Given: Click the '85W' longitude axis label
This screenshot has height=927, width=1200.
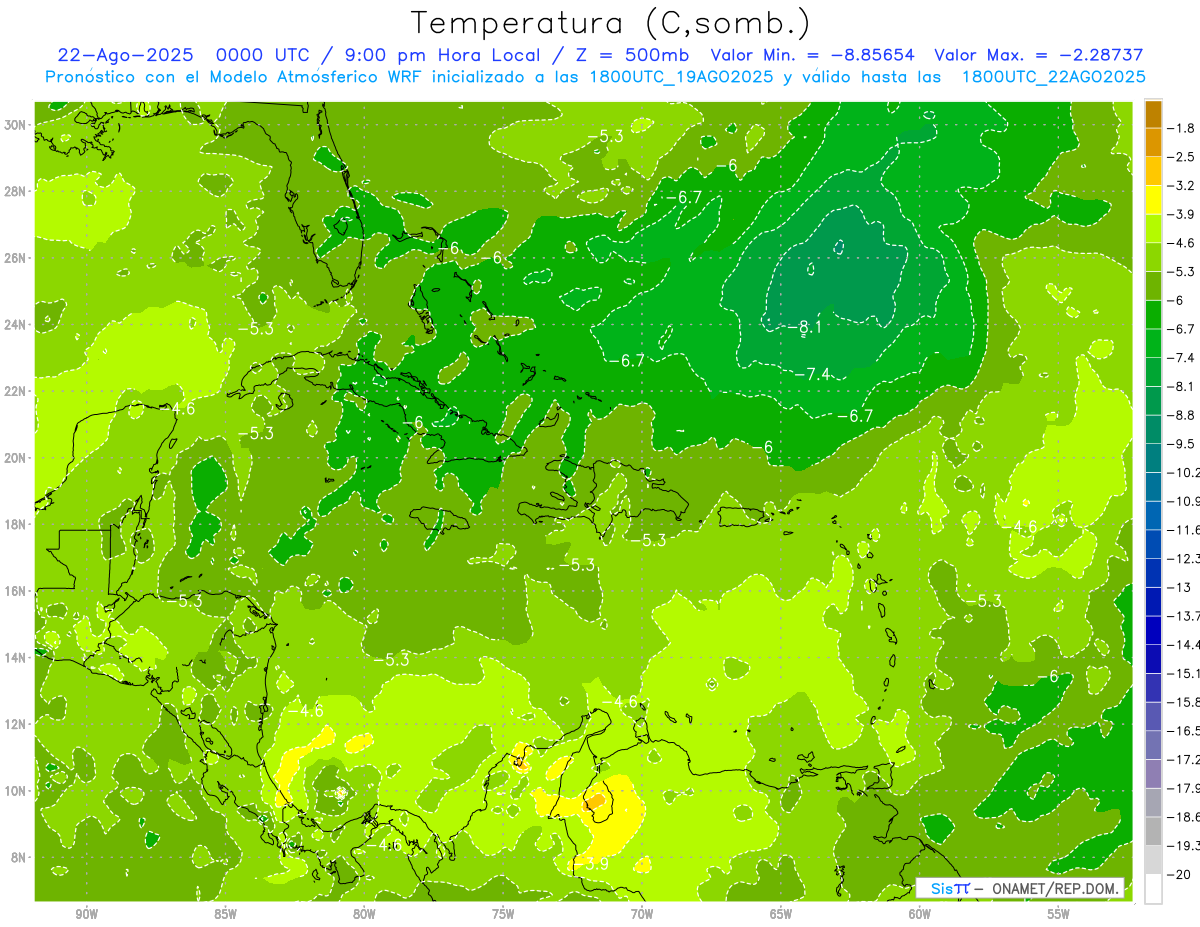Looking at the screenshot, I should 225,914.
